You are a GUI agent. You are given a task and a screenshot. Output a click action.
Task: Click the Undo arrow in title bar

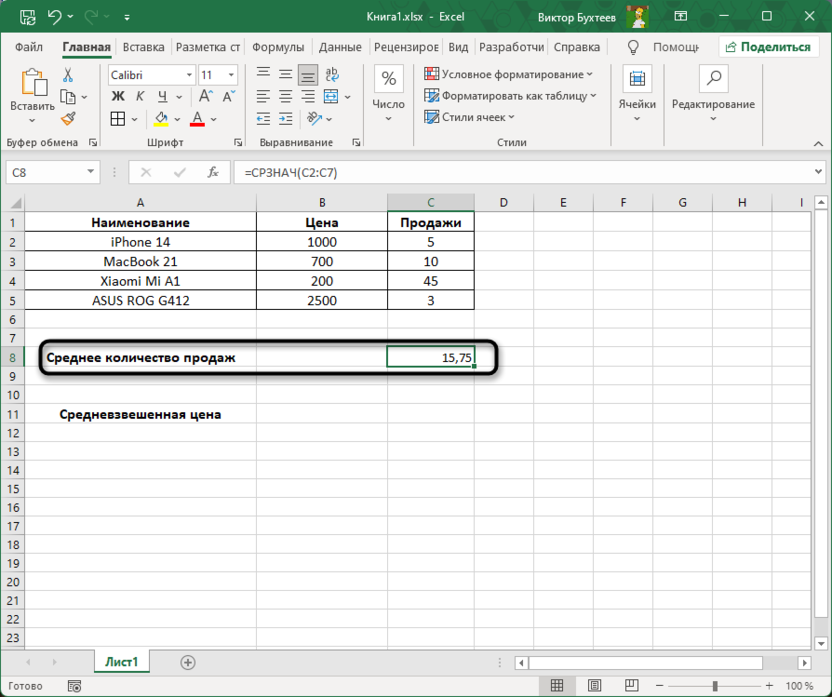click(55, 17)
